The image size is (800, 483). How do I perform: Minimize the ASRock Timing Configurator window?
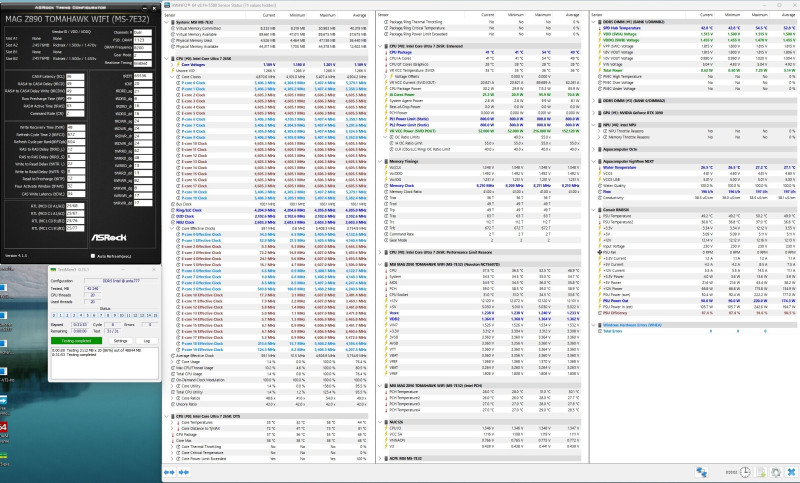pyautogui.click(x=144, y=8)
